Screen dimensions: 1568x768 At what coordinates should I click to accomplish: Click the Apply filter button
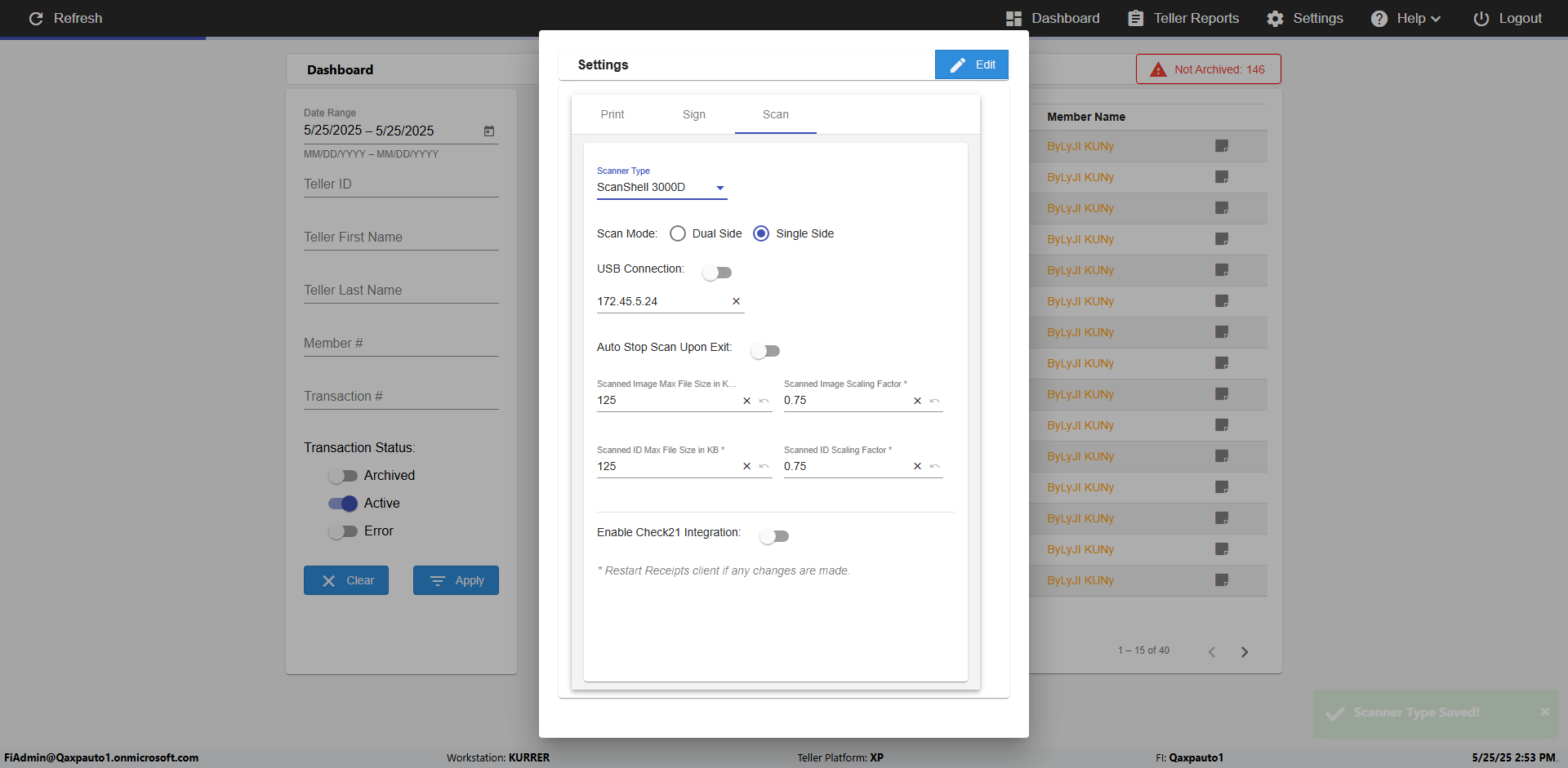pyautogui.click(x=456, y=580)
